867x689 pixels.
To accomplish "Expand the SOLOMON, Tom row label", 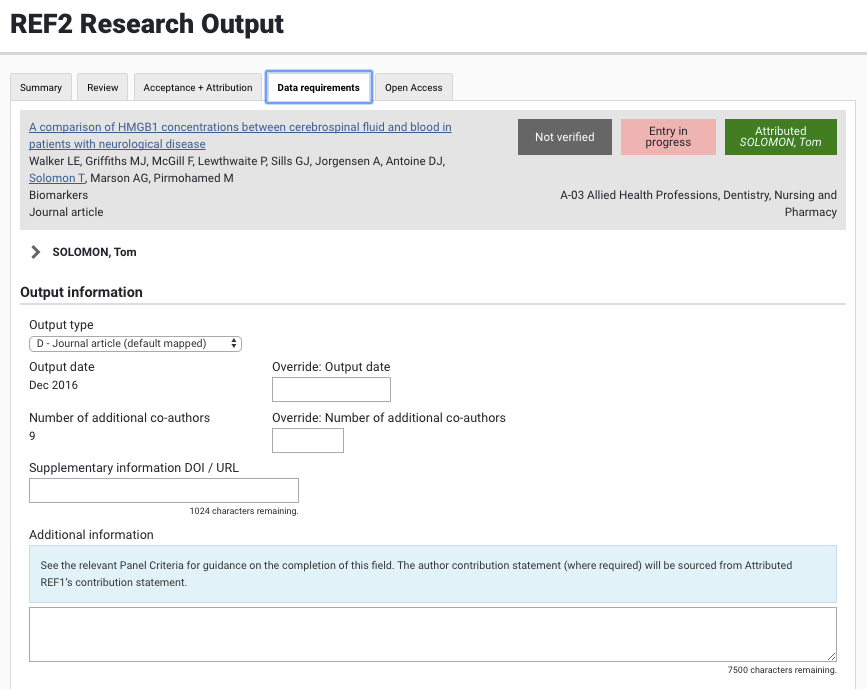I will click(94, 252).
